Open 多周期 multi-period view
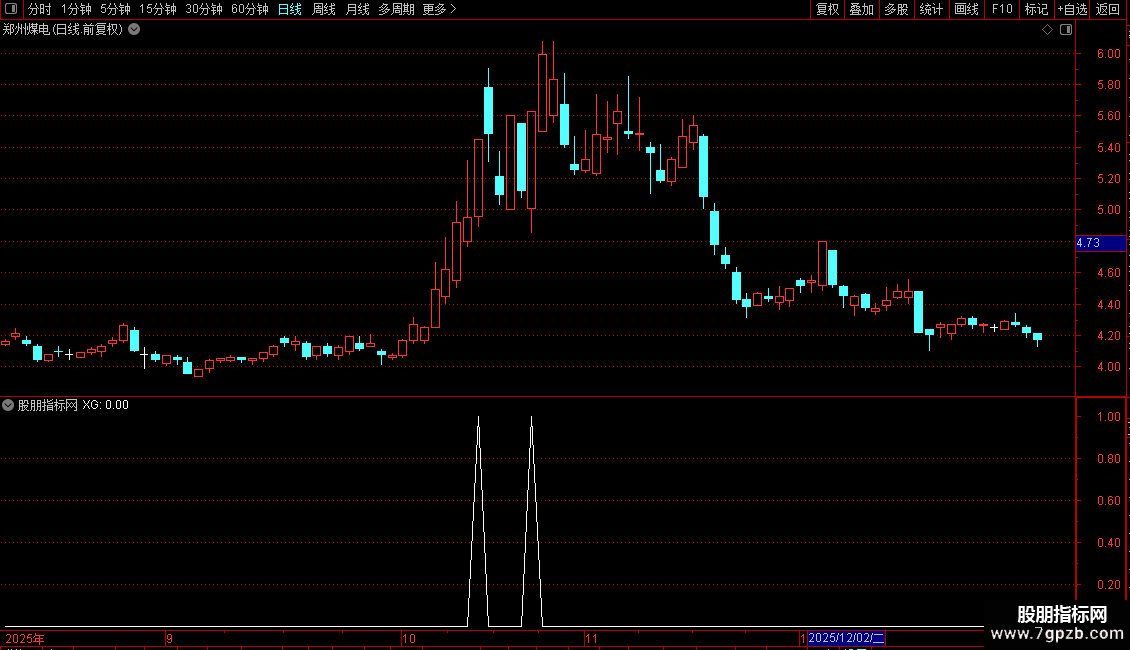 tap(396, 9)
